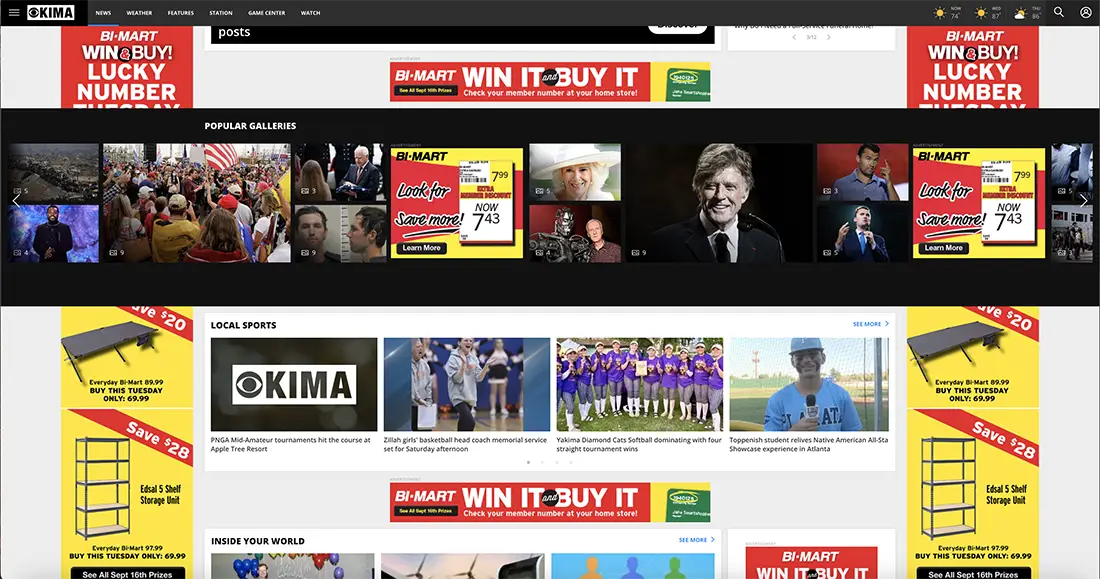Click next arrow in top right card pager
Viewport: 1100px width, 579px height.
tap(829, 37)
